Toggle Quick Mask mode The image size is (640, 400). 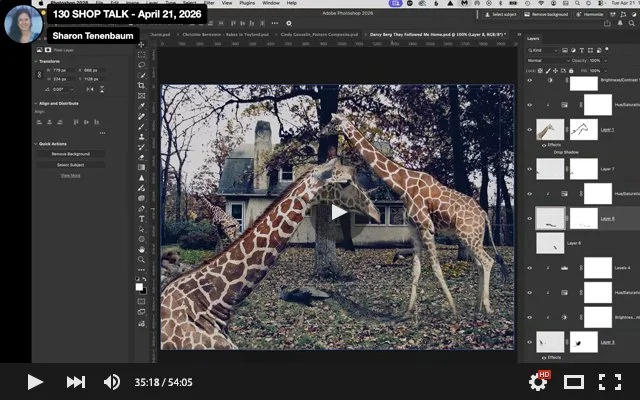(x=142, y=302)
